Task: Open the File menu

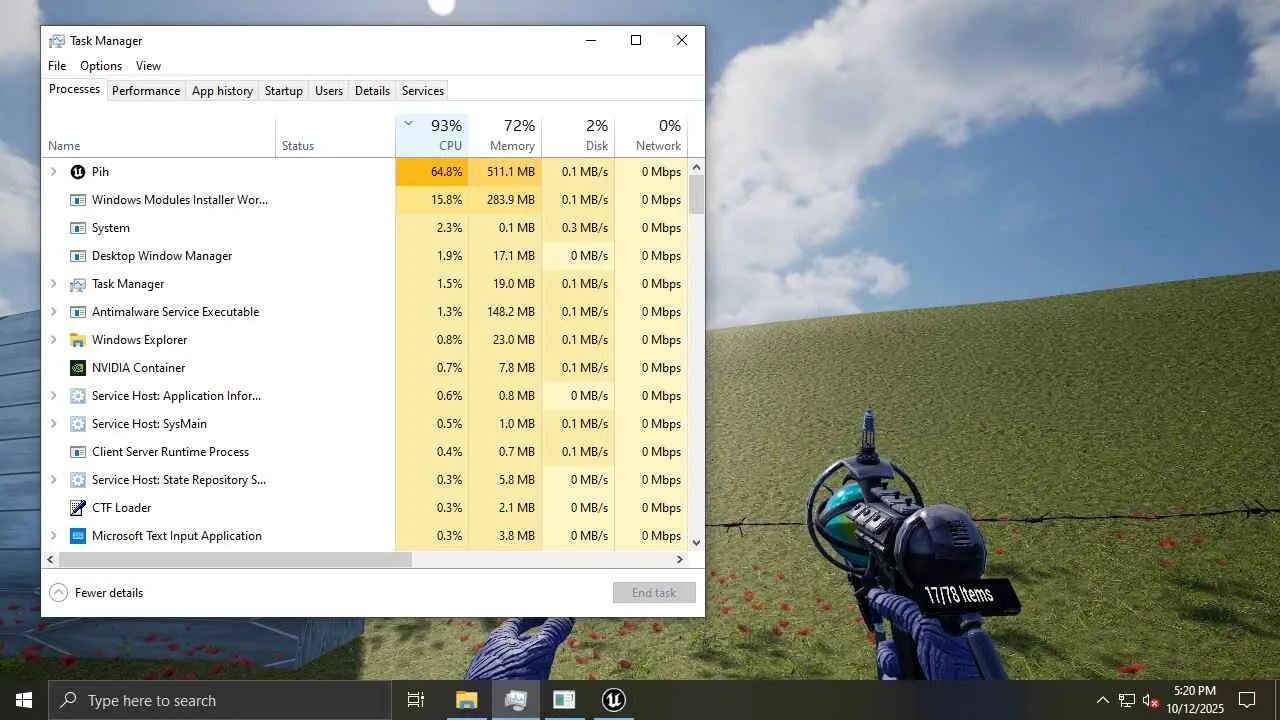Action: [57, 66]
